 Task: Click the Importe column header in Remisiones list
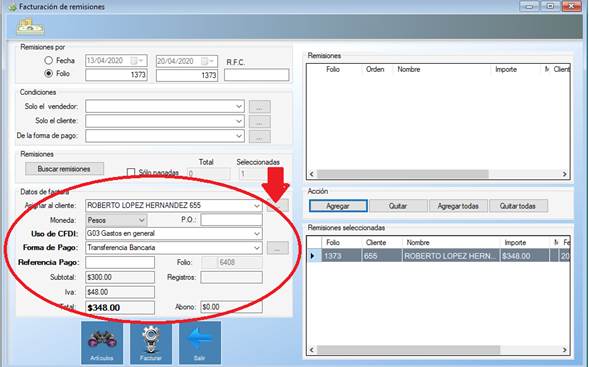[506, 69]
